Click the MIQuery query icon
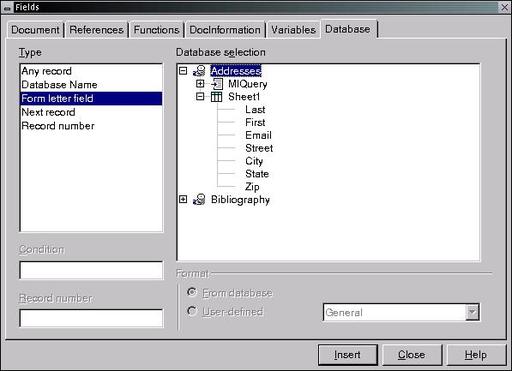 coord(217,84)
